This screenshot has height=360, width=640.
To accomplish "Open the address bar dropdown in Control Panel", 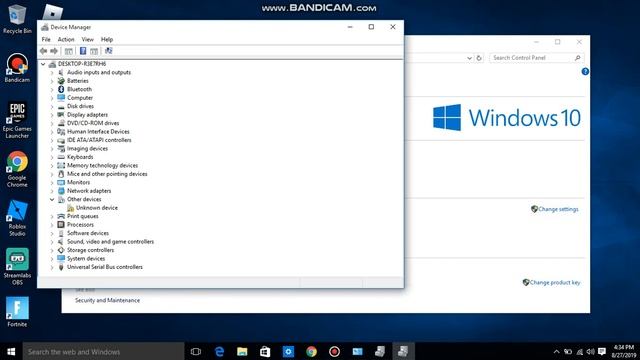I will coord(469,58).
